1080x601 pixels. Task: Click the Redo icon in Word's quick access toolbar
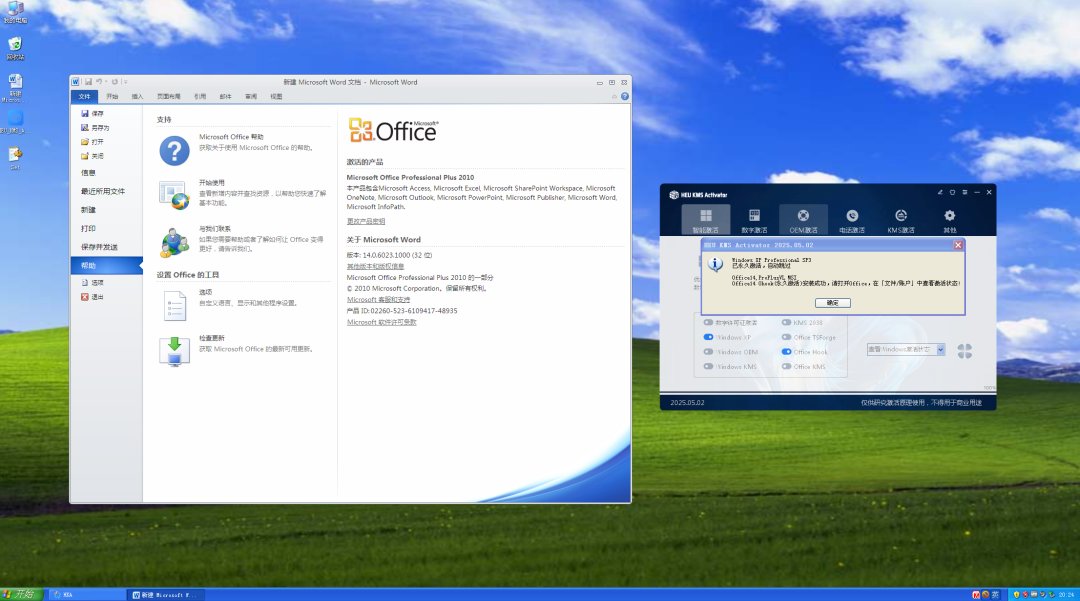coord(115,82)
